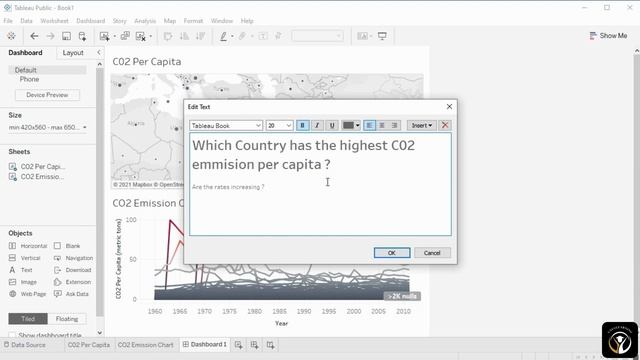Open the CO2 Emission Chart sheet tab
The width and height of the screenshot is (640, 360).
(146, 345)
